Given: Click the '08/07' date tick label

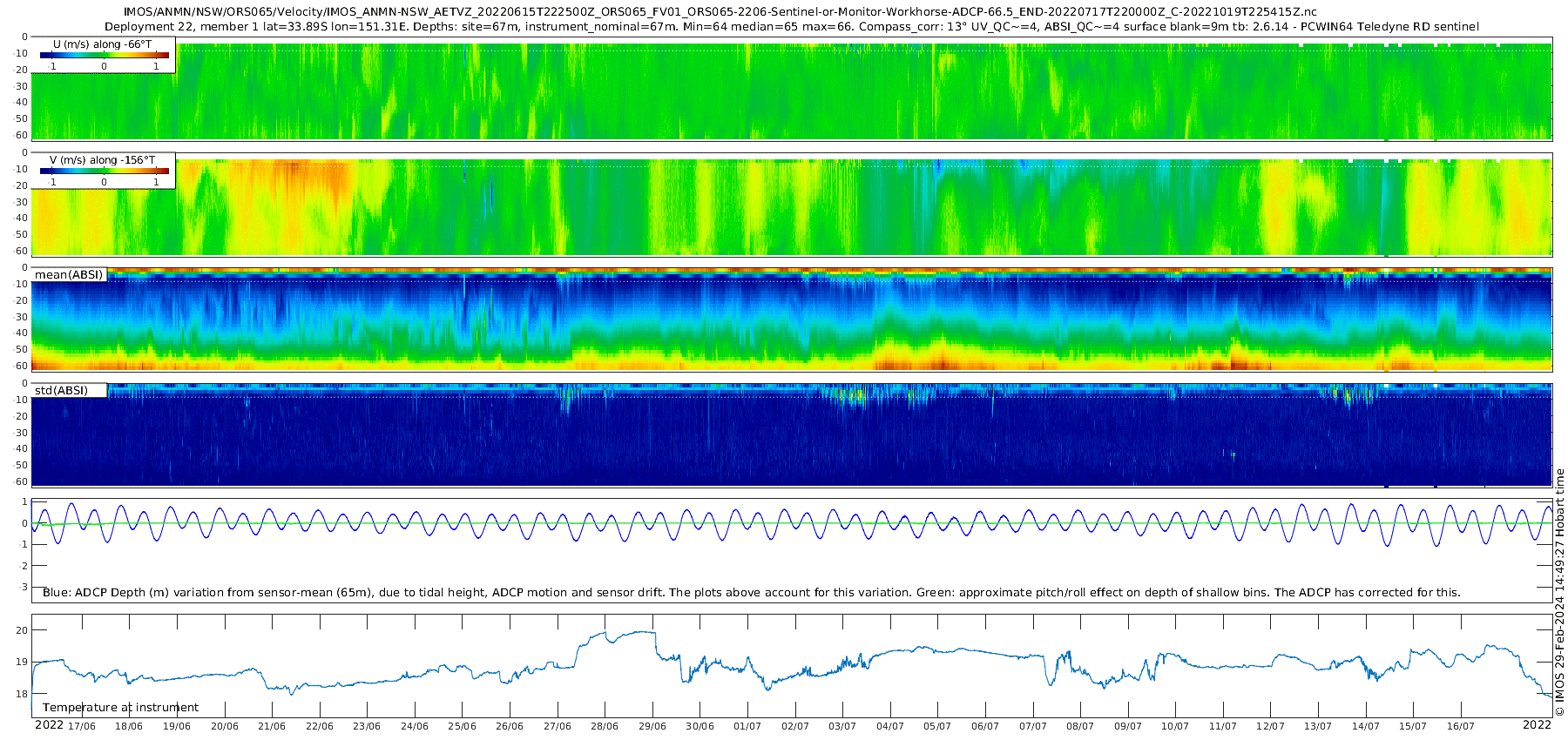Looking at the screenshot, I should [1080, 726].
